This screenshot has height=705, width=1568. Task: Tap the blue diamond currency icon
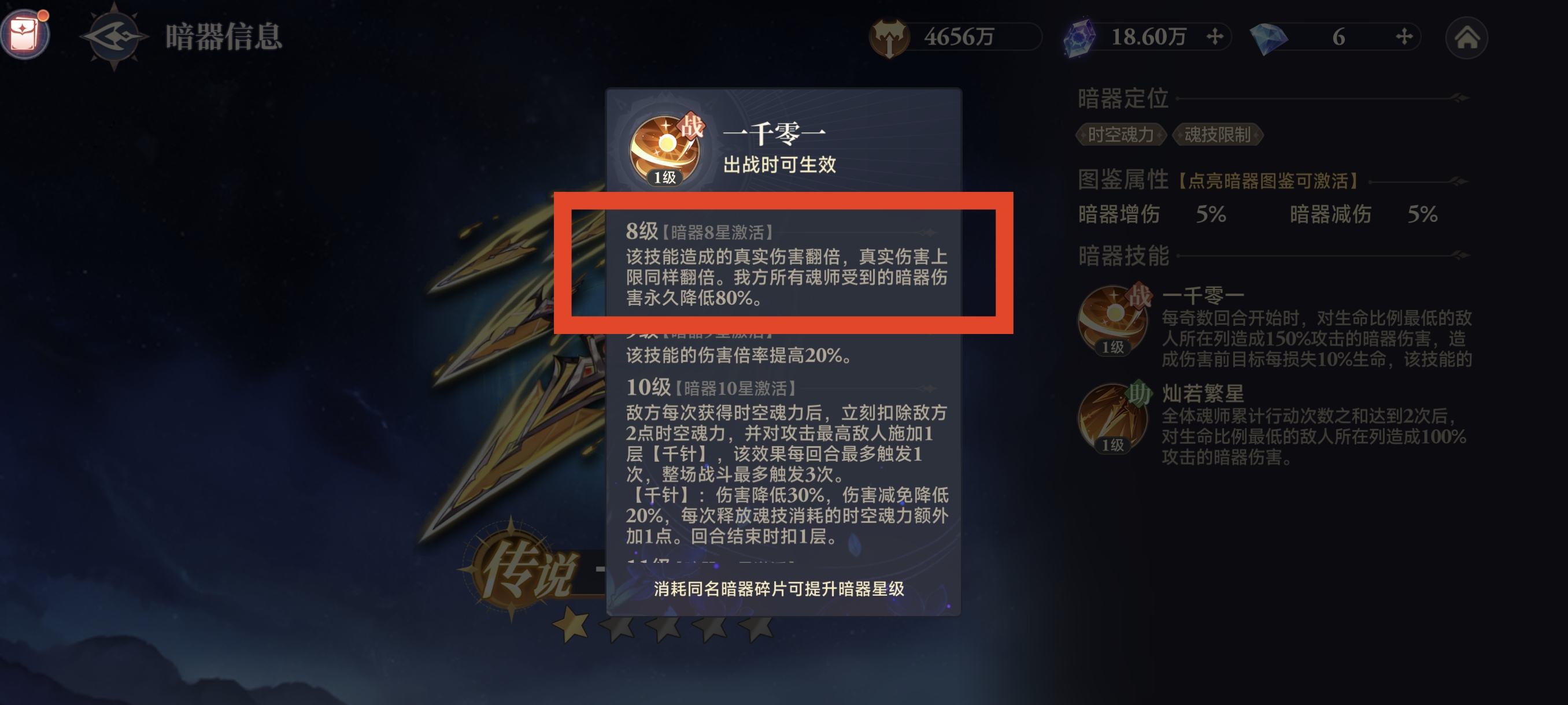click(1268, 38)
